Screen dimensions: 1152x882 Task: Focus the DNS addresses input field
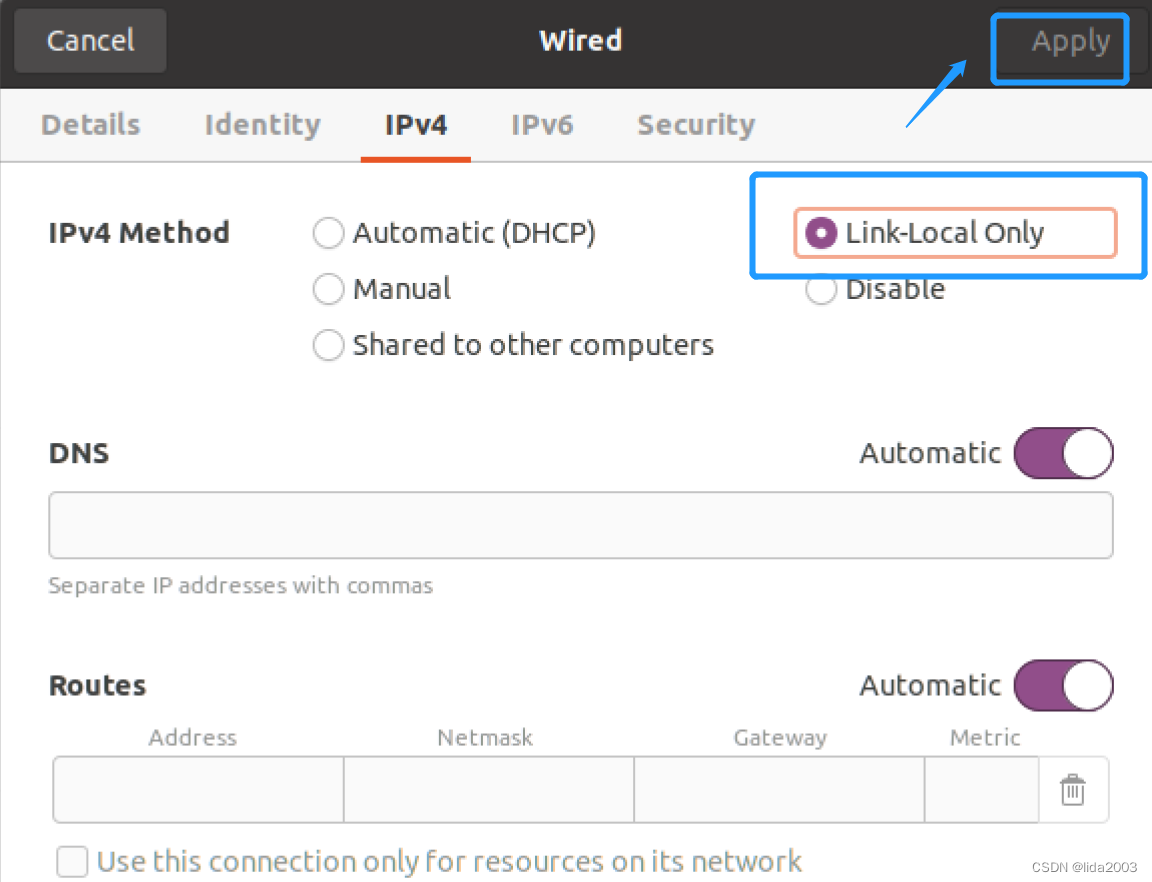[x=580, y=525]
